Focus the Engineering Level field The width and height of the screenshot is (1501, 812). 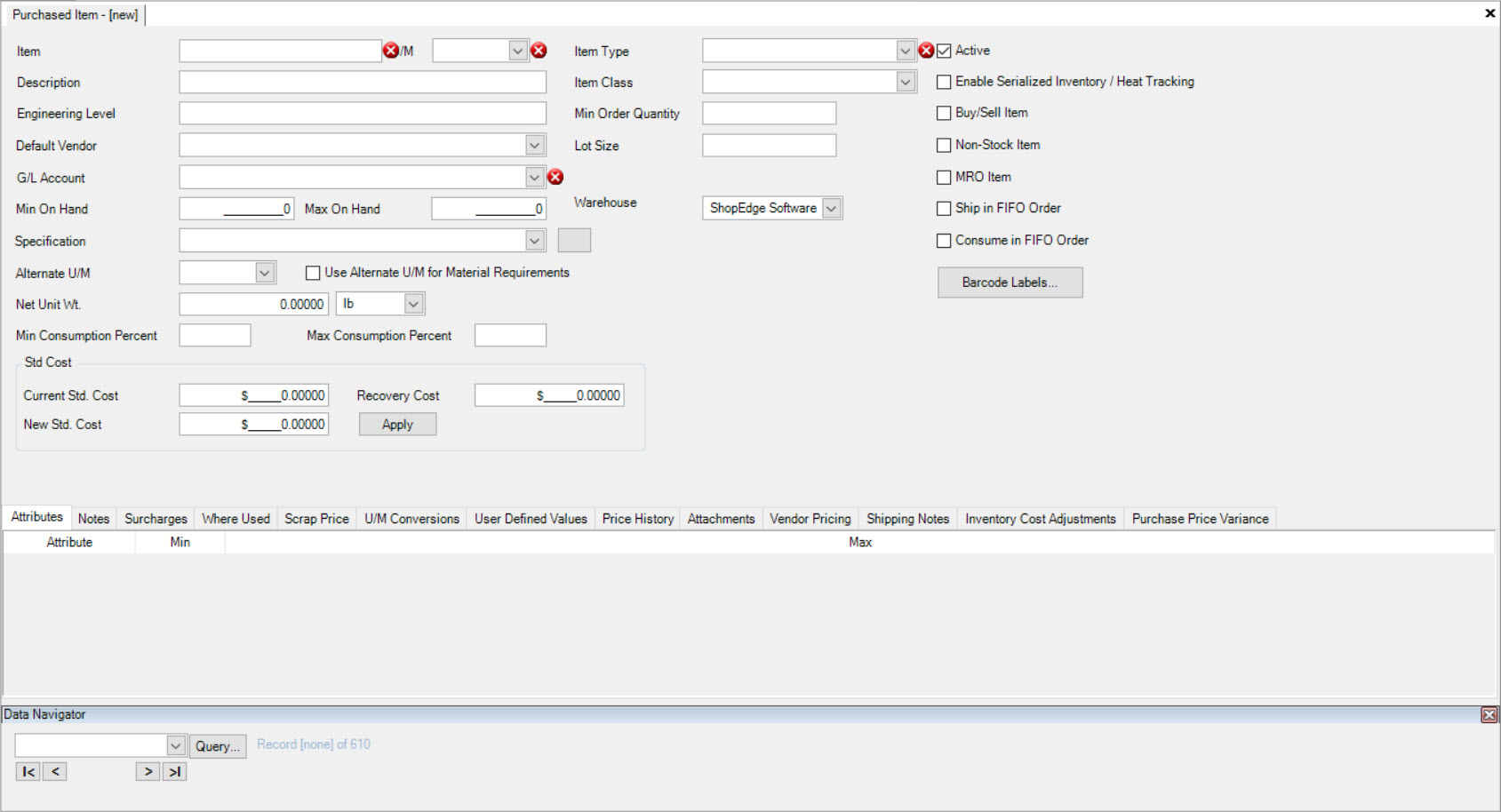[x=363, y=113]
